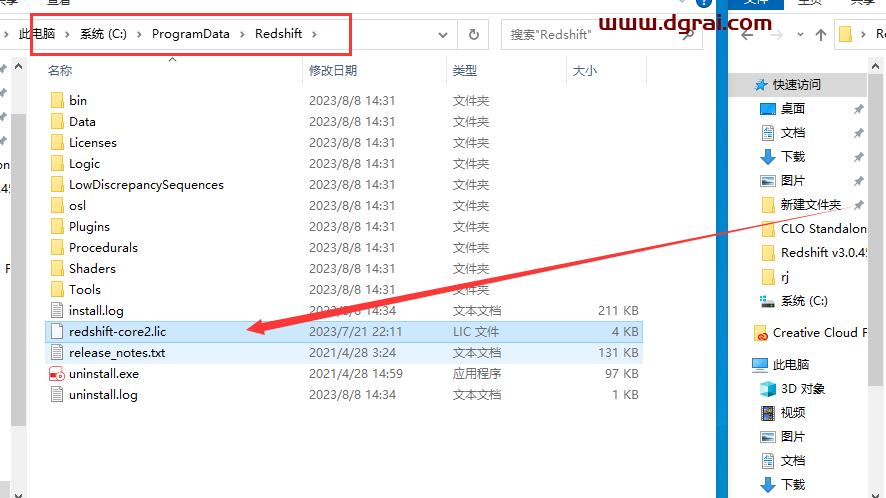
Task: Open 系统 (C:) drive in quick access
Action: [x=804, y=301]
